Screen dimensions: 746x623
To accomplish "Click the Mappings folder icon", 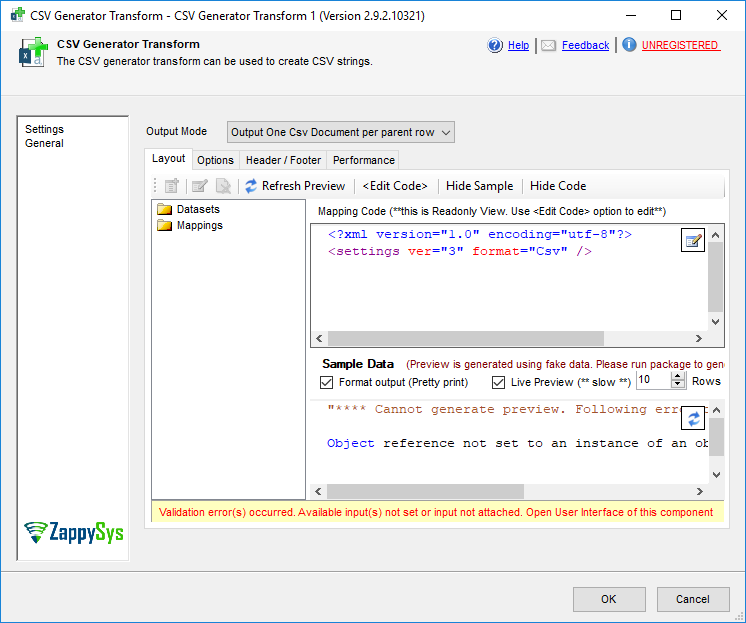I will click(164, 225).
